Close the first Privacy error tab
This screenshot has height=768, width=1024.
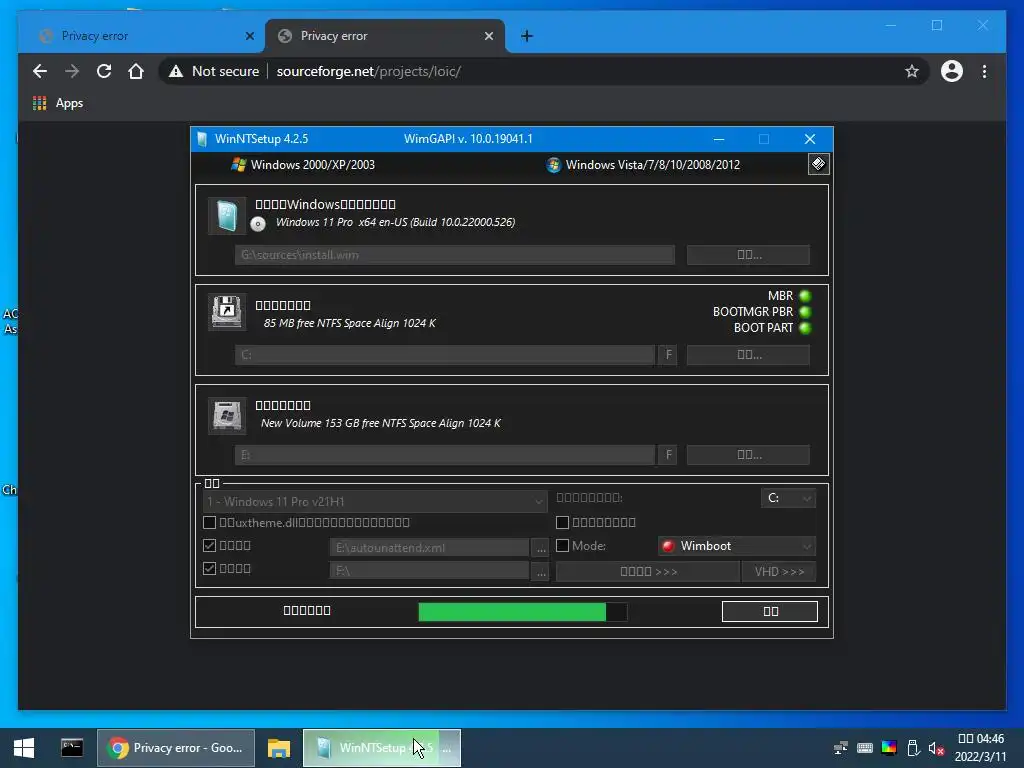249,36
